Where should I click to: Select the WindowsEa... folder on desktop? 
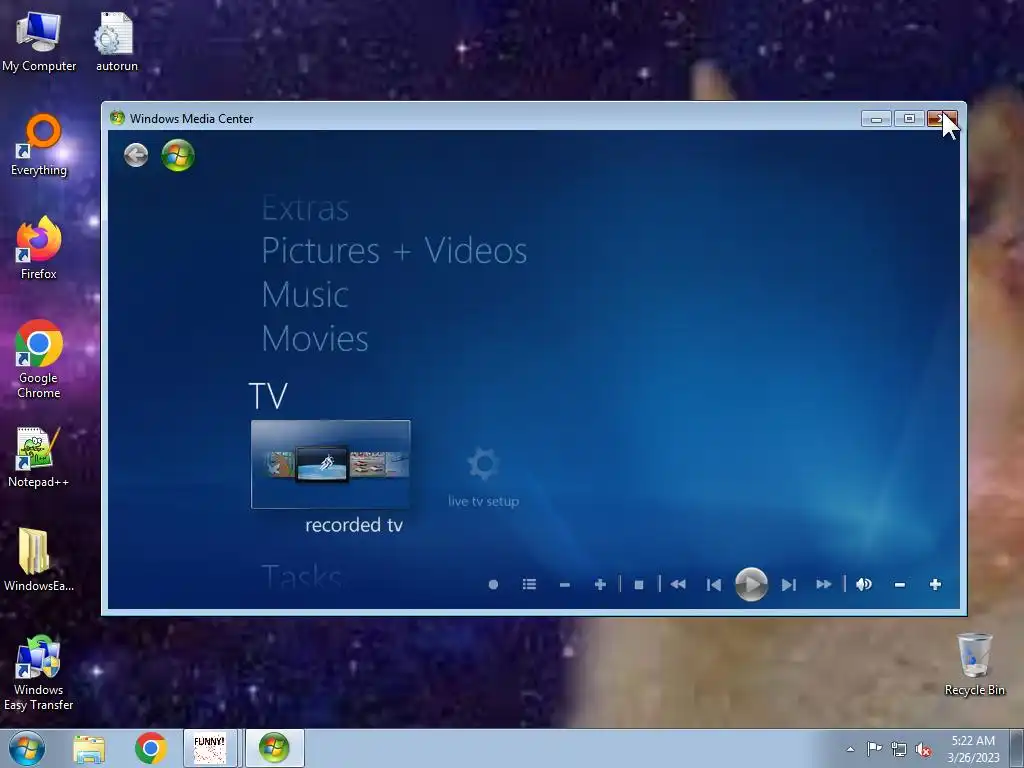click(39, 560)
